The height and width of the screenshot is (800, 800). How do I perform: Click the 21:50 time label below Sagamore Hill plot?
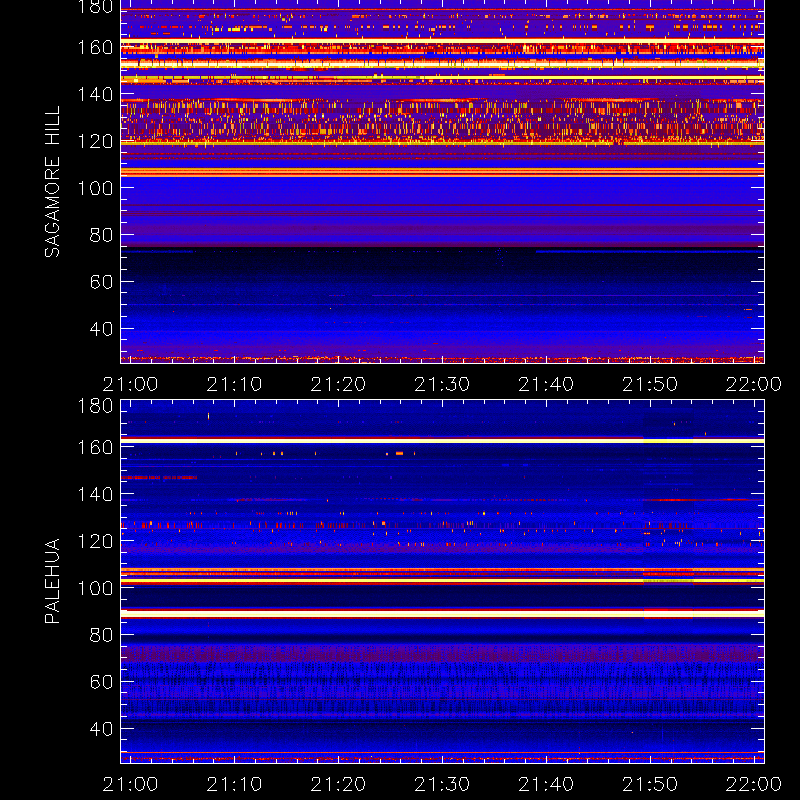click(x=650, y=384)
